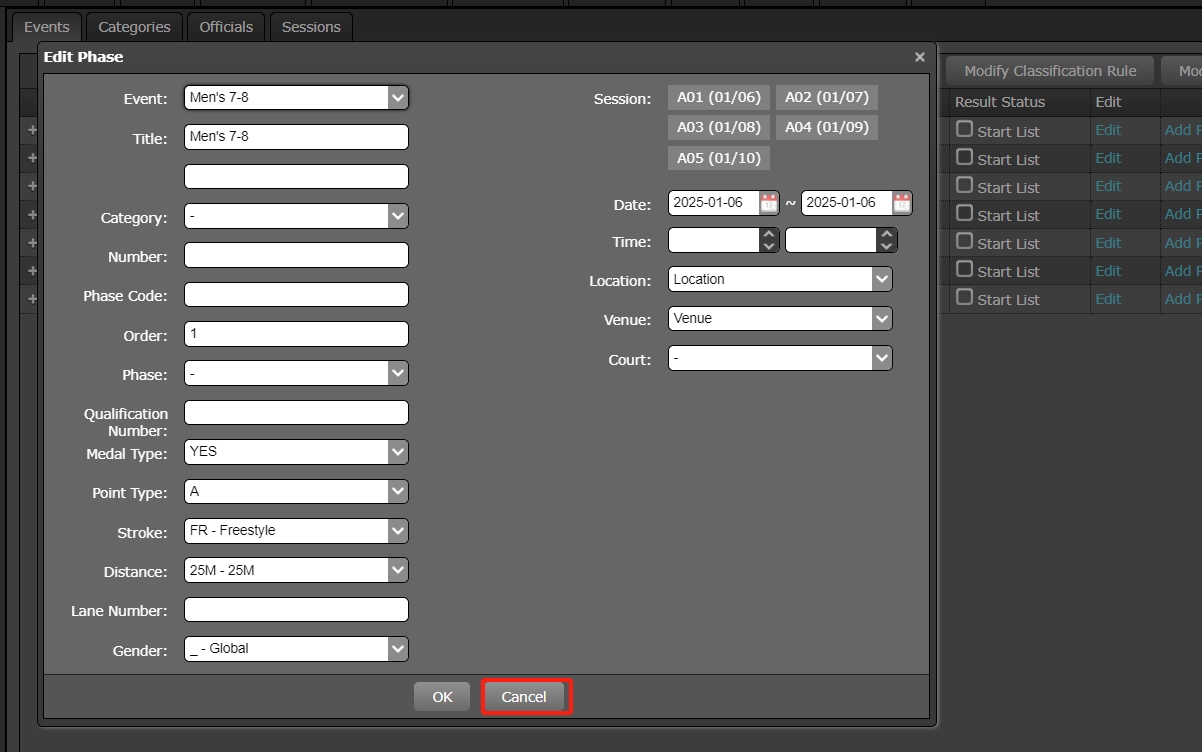Expand the Court dropdown
1202x752 pixels.
tap(880, 357)
